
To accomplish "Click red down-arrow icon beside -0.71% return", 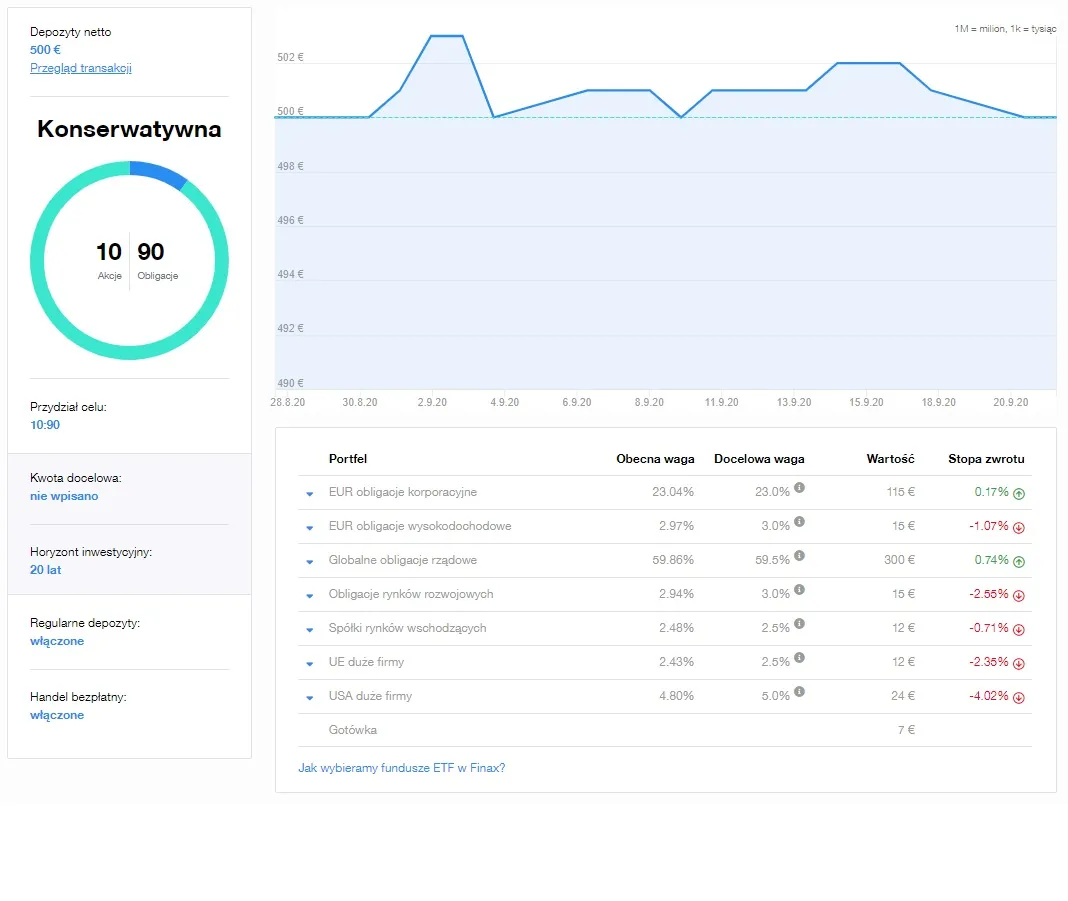I will coord(1019,630).
